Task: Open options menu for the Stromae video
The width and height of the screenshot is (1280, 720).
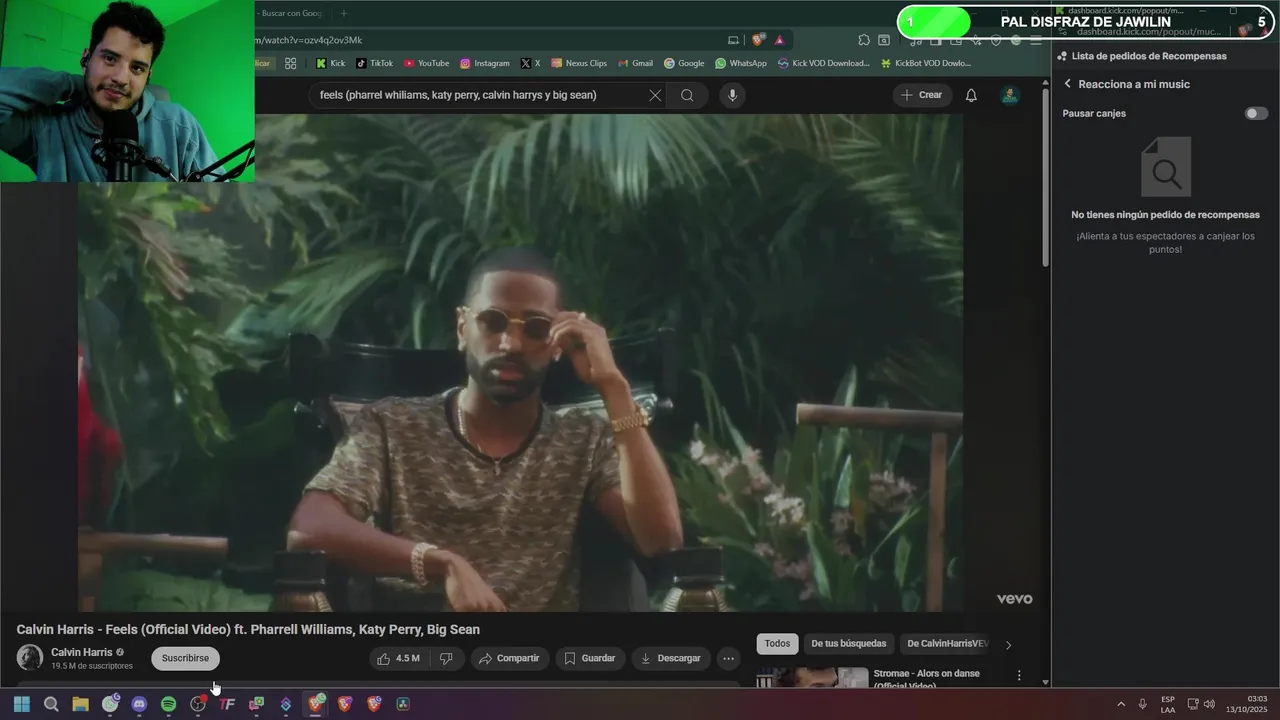Action: click(1019, 676)
